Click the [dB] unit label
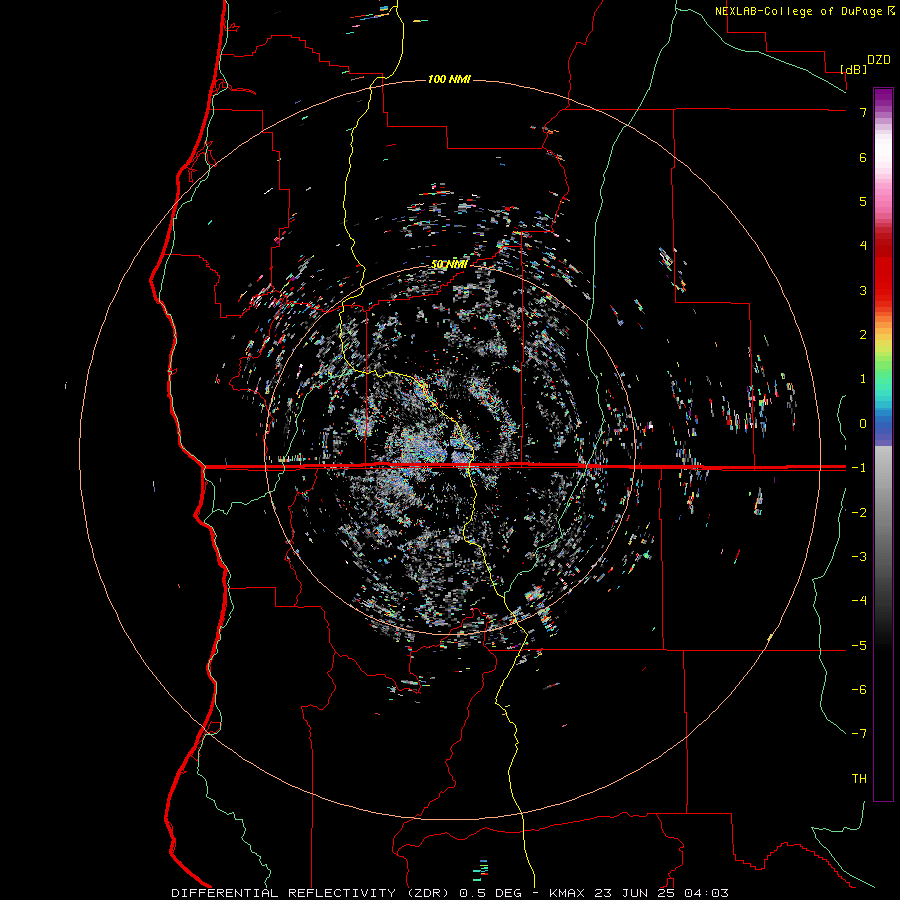Screen dimensions: 900x900 tap(853, 69)
